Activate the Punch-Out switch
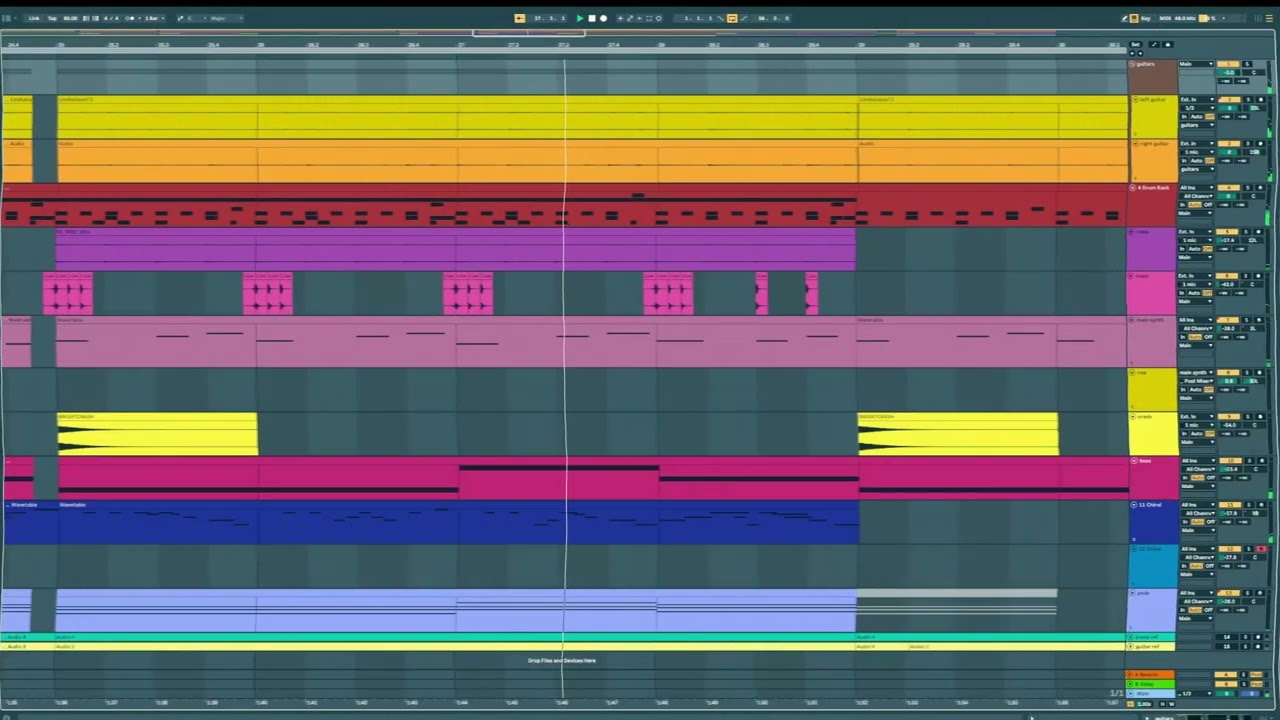1280x720 pixels. point(744,18)
